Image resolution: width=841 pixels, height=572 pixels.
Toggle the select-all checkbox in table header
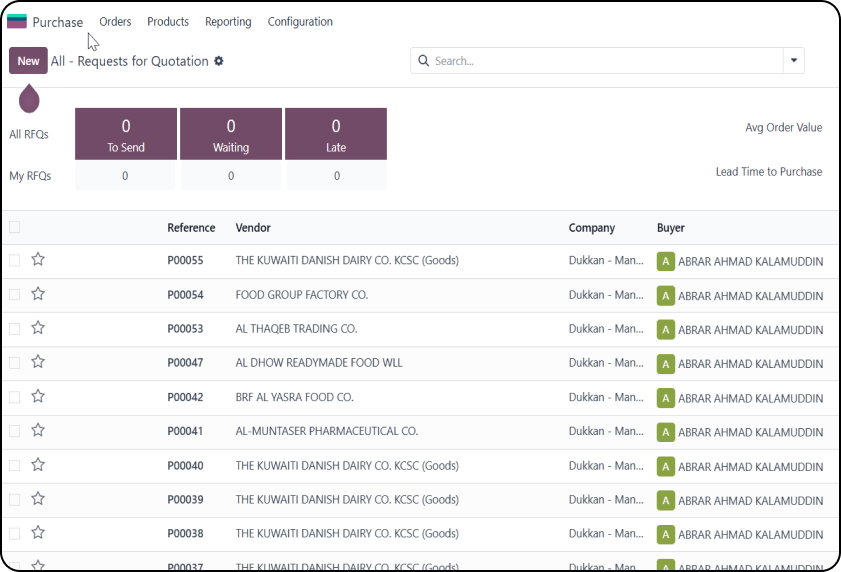pyautogui.click(x=14, y=227)
